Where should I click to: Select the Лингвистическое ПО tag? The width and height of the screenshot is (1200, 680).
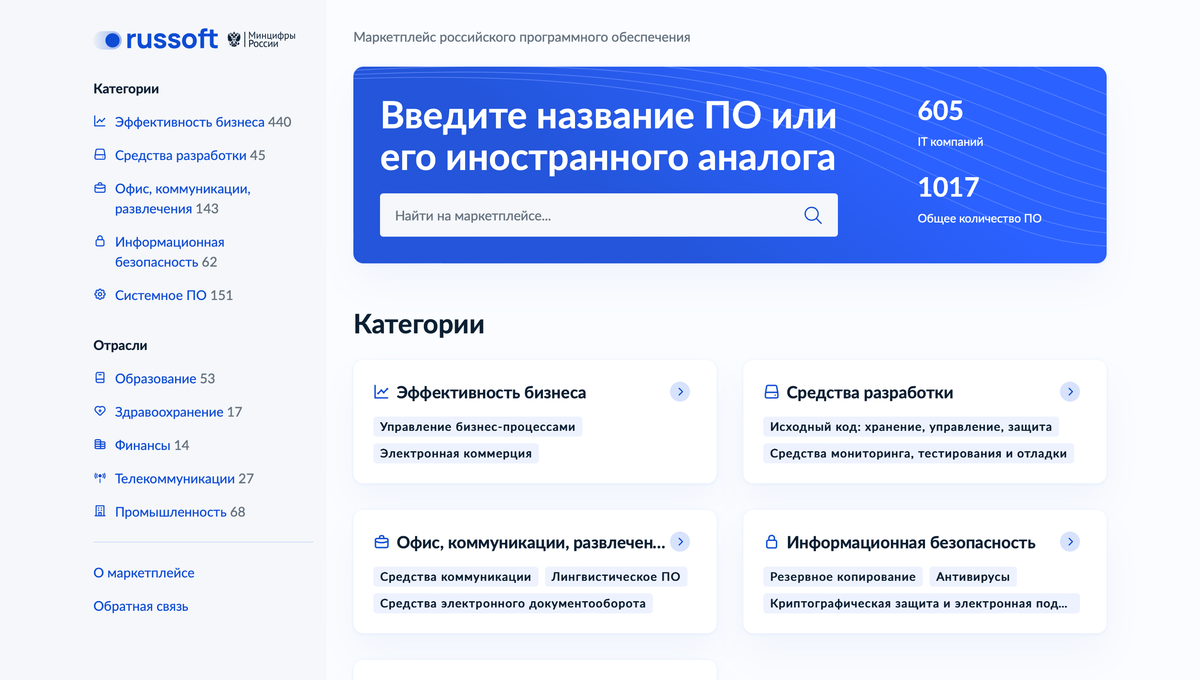coord(616,576)
